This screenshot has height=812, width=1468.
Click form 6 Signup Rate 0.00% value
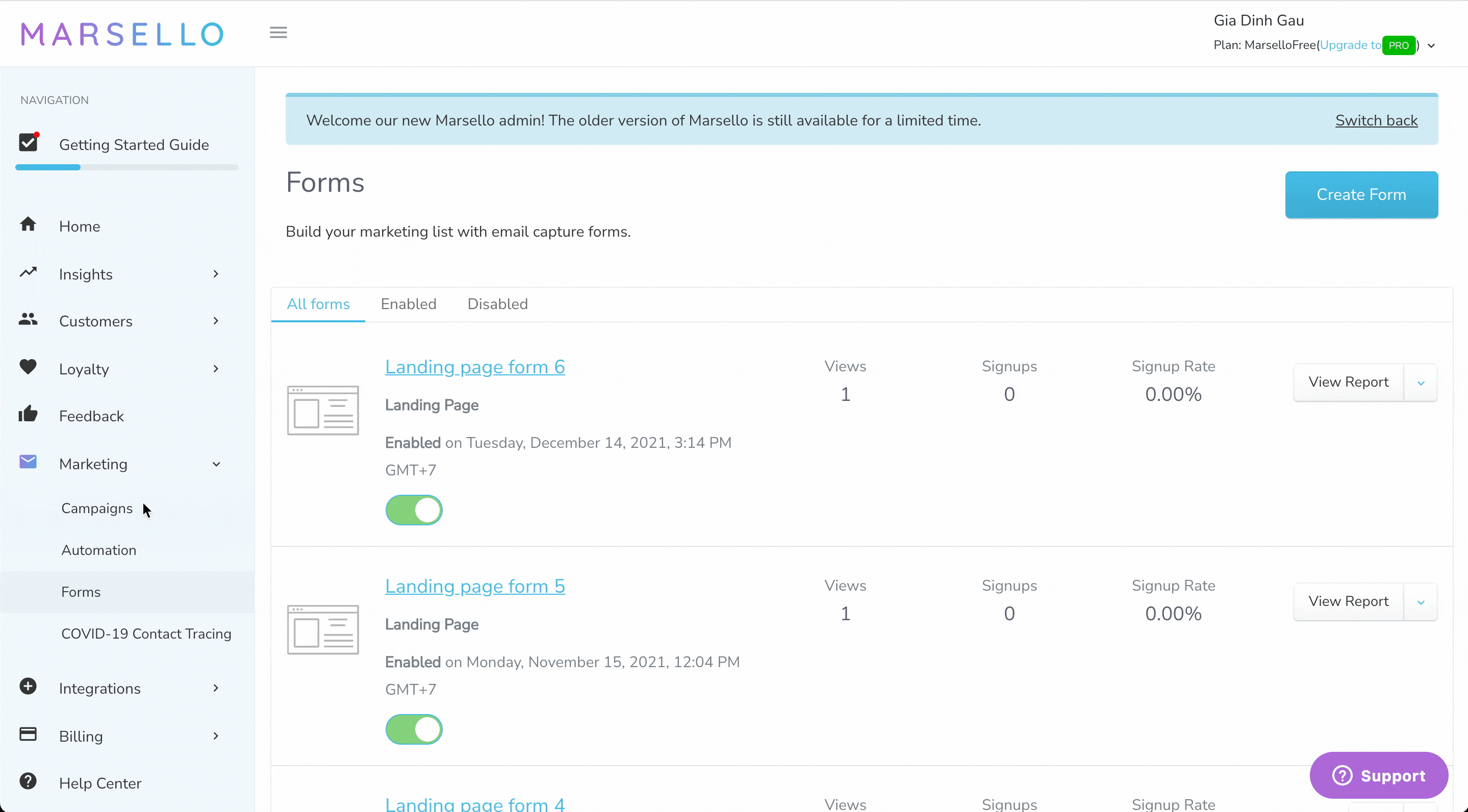[1173, 394]
